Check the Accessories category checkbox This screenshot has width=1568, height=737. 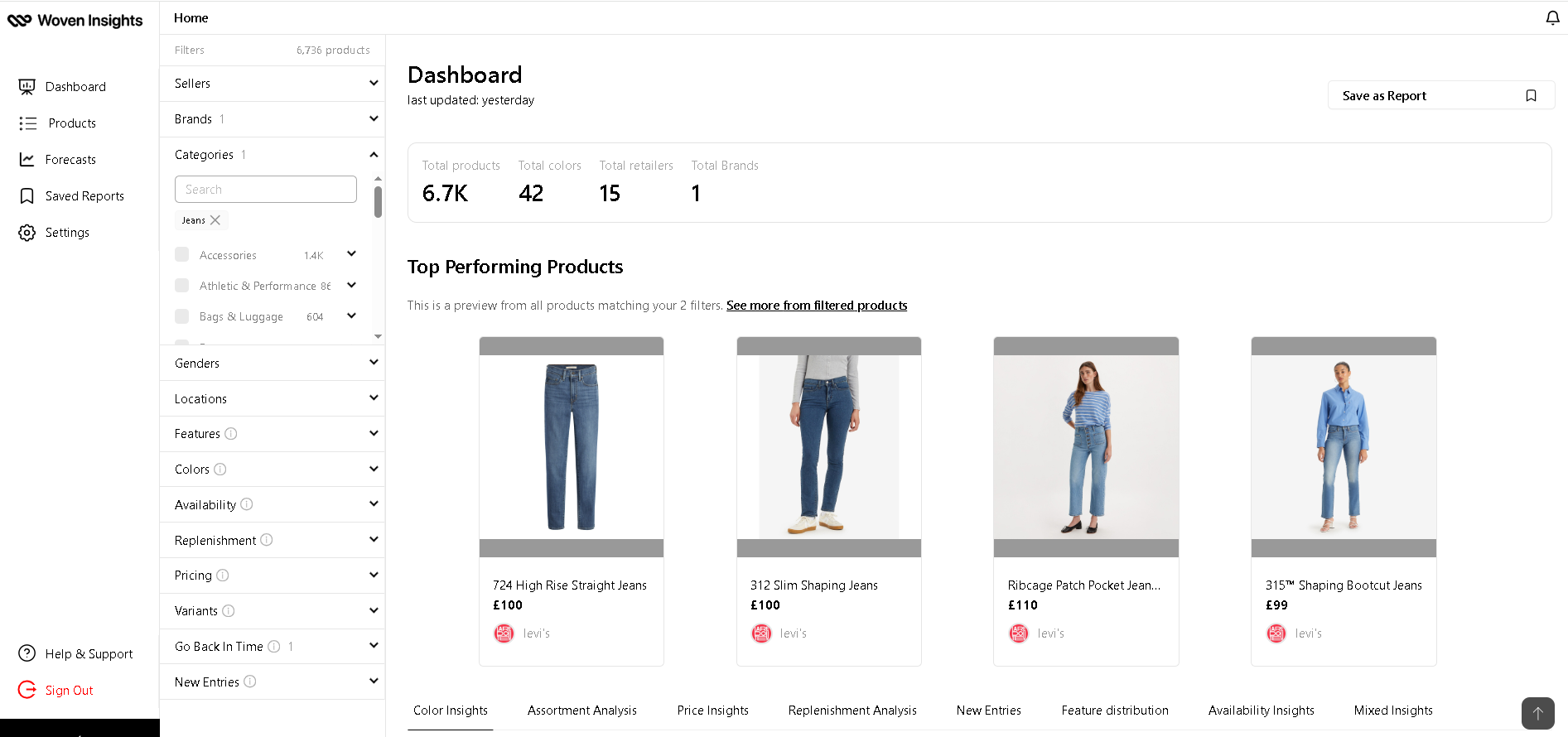click(x=182, y=254)
